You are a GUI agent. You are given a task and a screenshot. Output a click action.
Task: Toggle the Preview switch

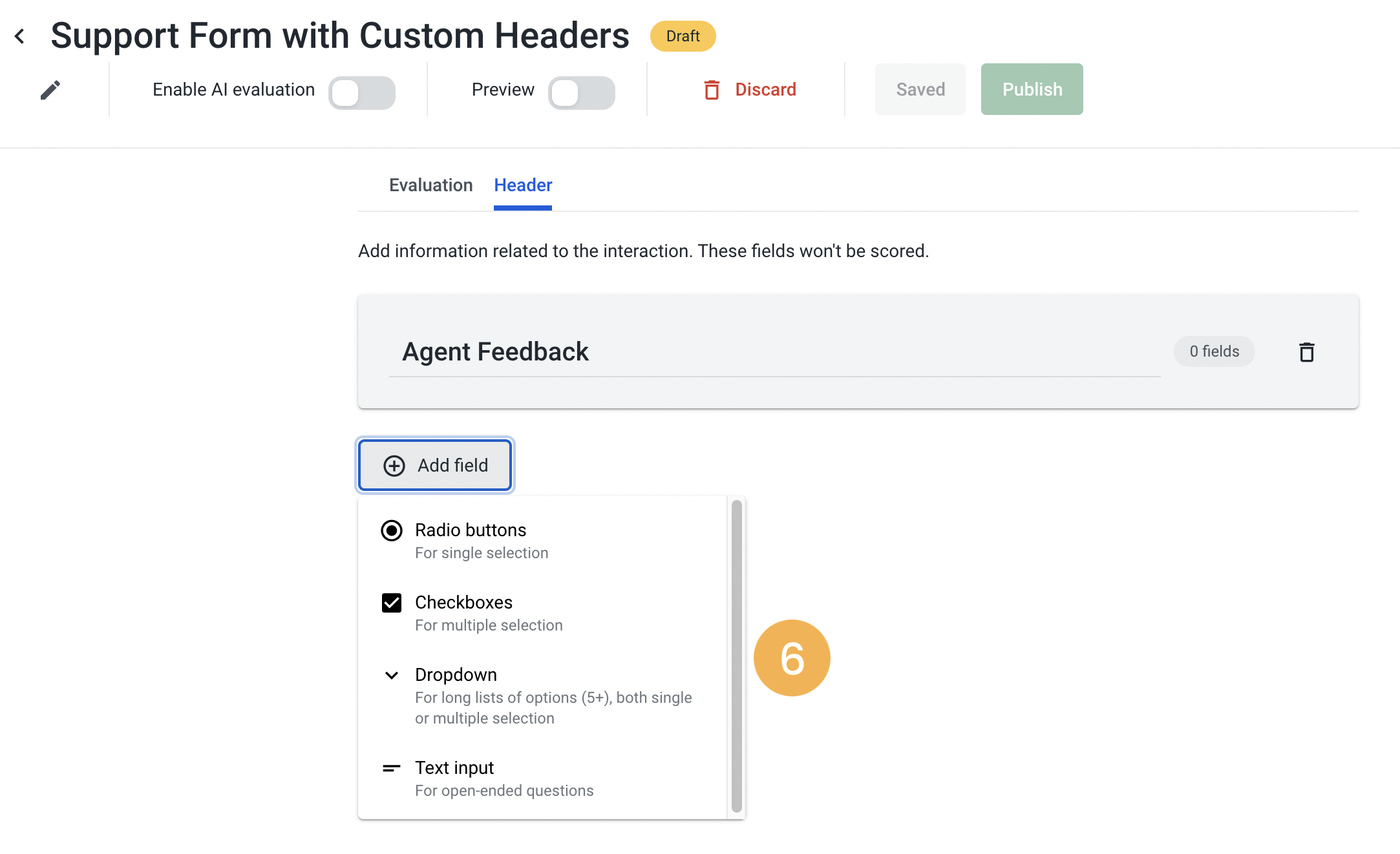pos(582,93)
